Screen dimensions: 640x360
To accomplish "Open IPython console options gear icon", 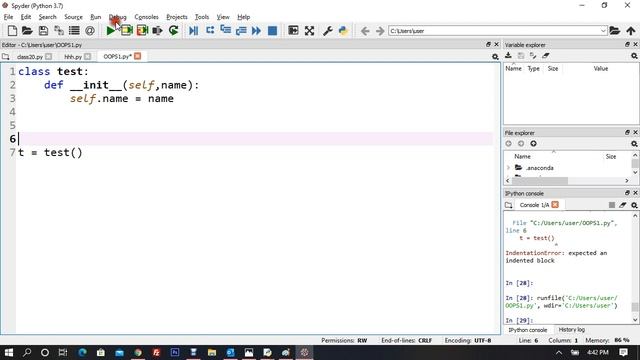I will coord(634,205).
